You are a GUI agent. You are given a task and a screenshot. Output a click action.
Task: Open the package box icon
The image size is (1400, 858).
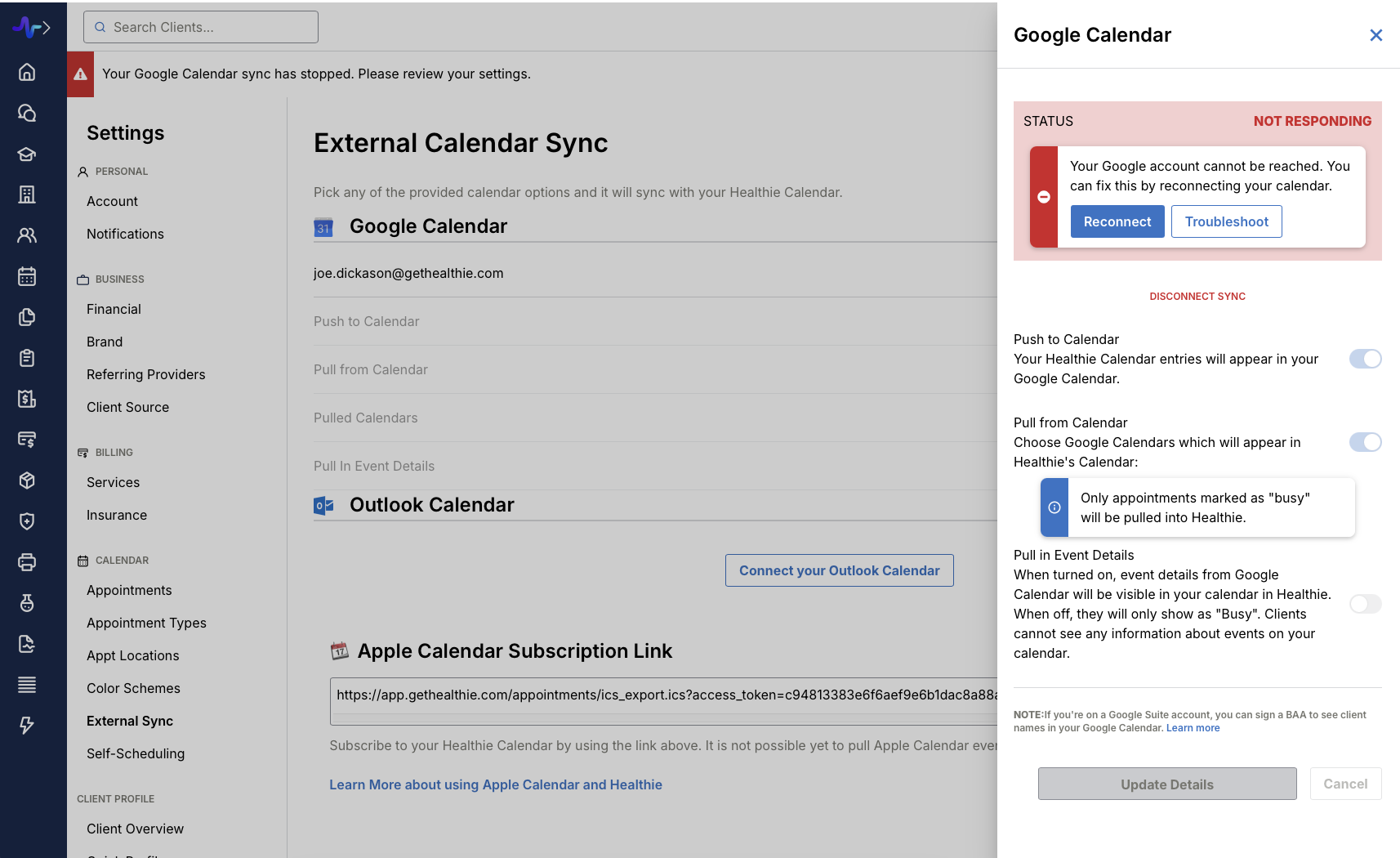coord(27,480)
